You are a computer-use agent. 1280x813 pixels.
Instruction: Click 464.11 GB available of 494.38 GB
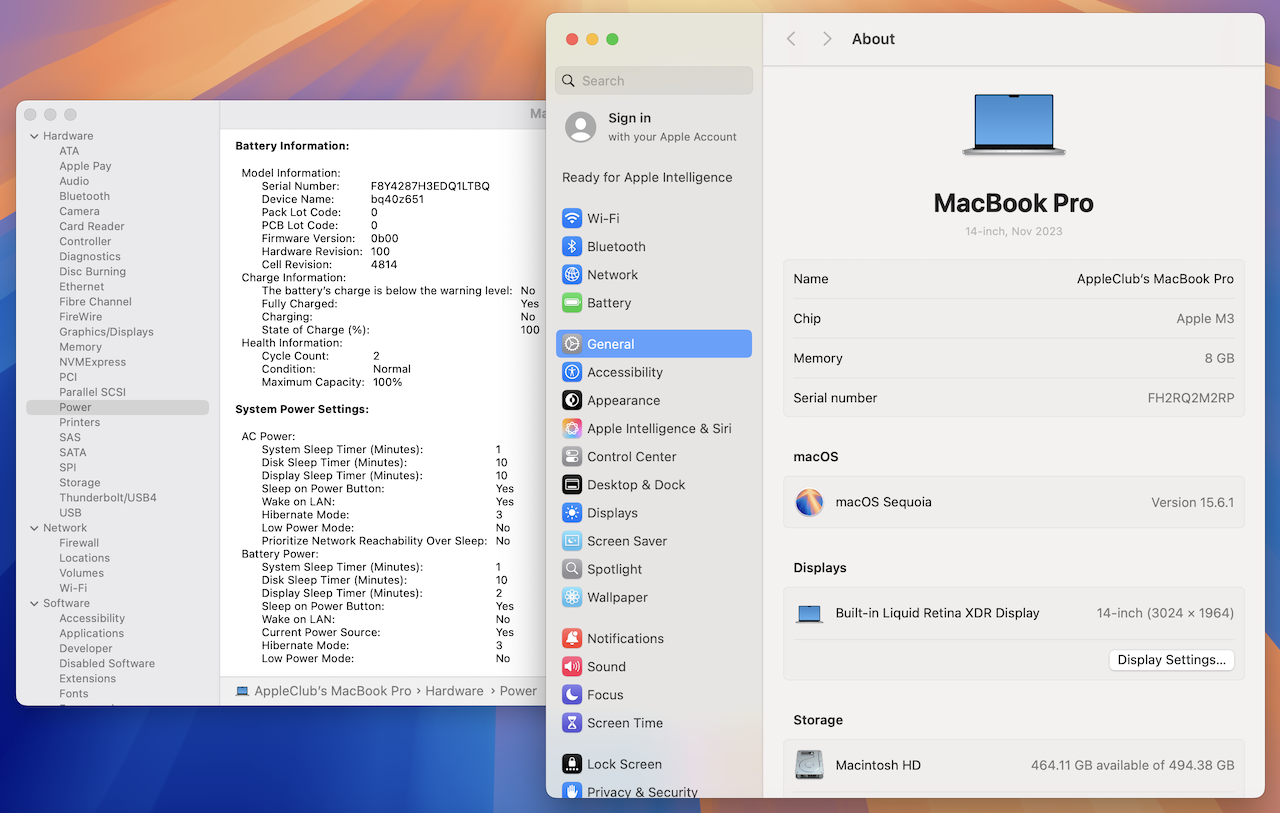(1133, 765)
